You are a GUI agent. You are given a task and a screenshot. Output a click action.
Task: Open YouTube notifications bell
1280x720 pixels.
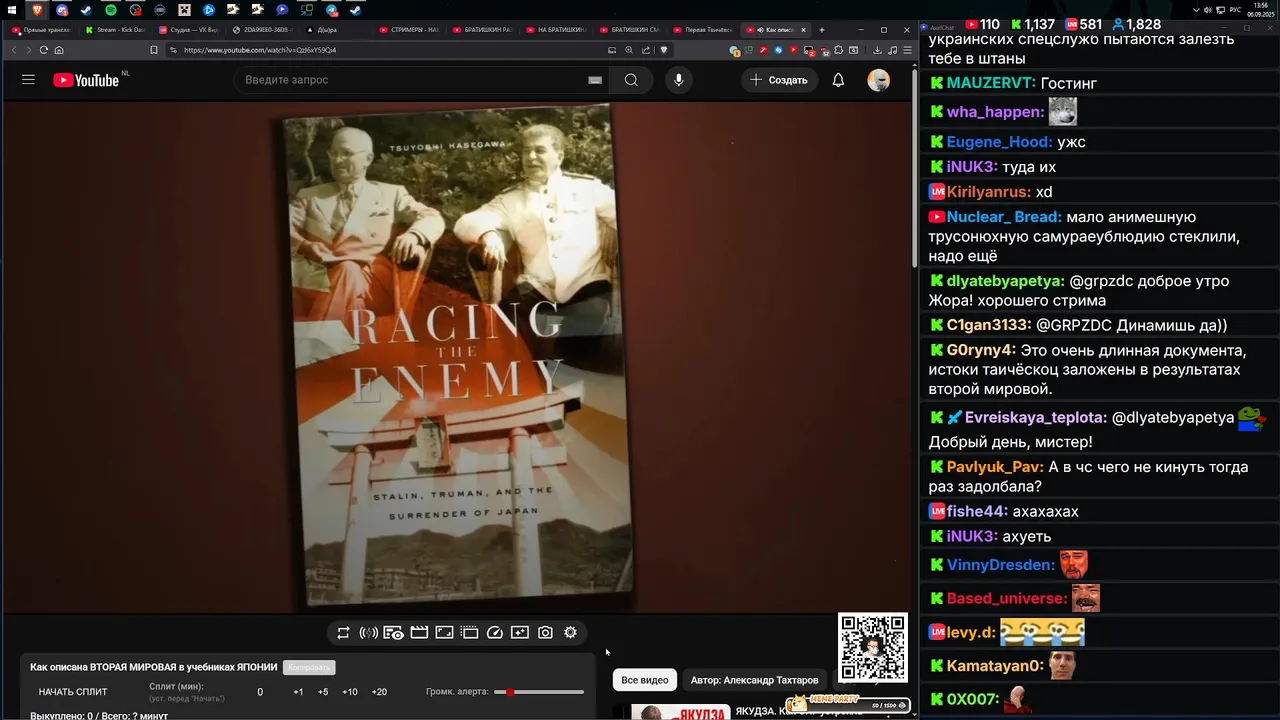click(x=838, y=80)
